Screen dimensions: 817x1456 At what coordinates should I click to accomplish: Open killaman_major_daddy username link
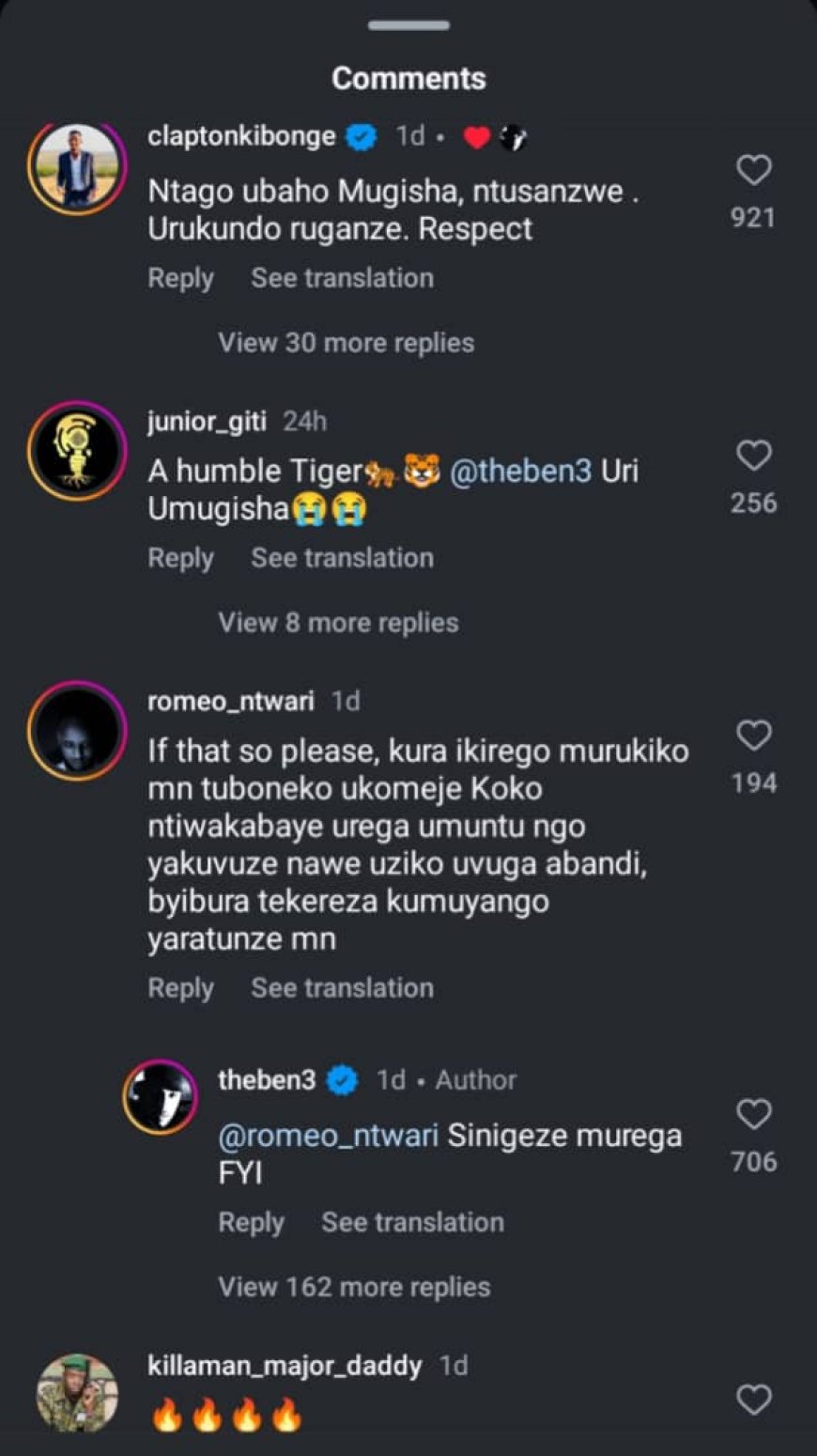(284, 1365)
